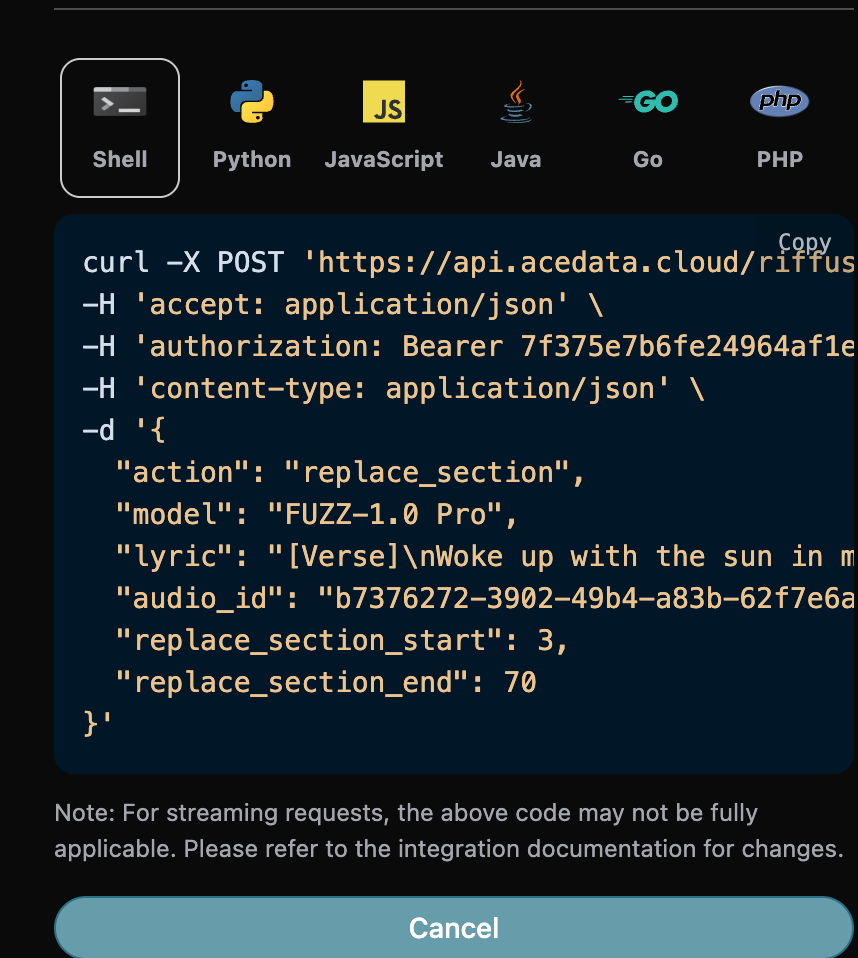
Task: Select the yellow JS JavaScript icon
Action: coord(384,100)
